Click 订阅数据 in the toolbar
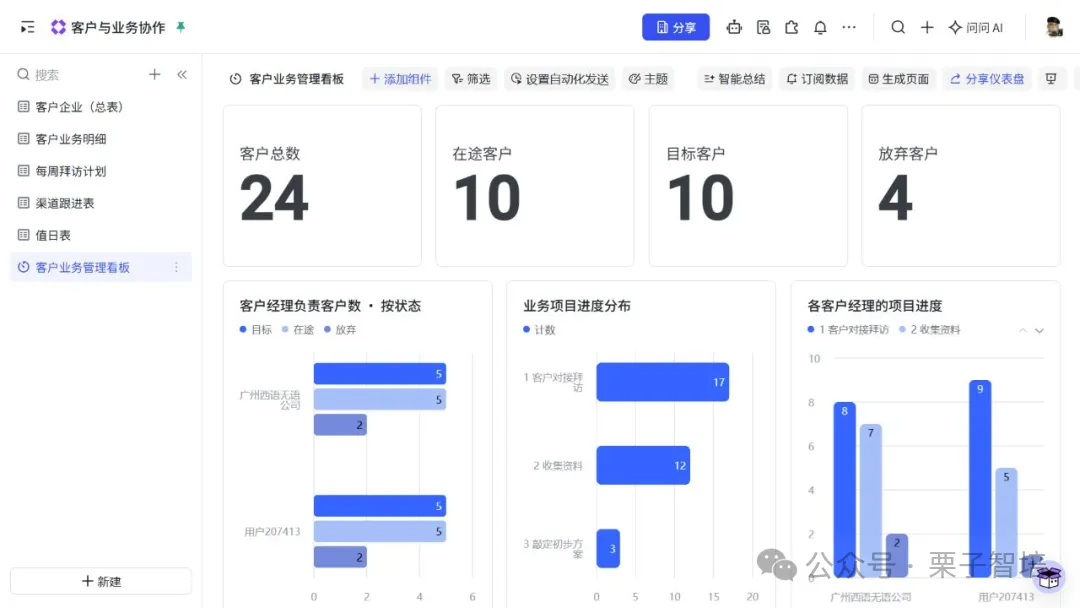 click(x=817, y=79)
